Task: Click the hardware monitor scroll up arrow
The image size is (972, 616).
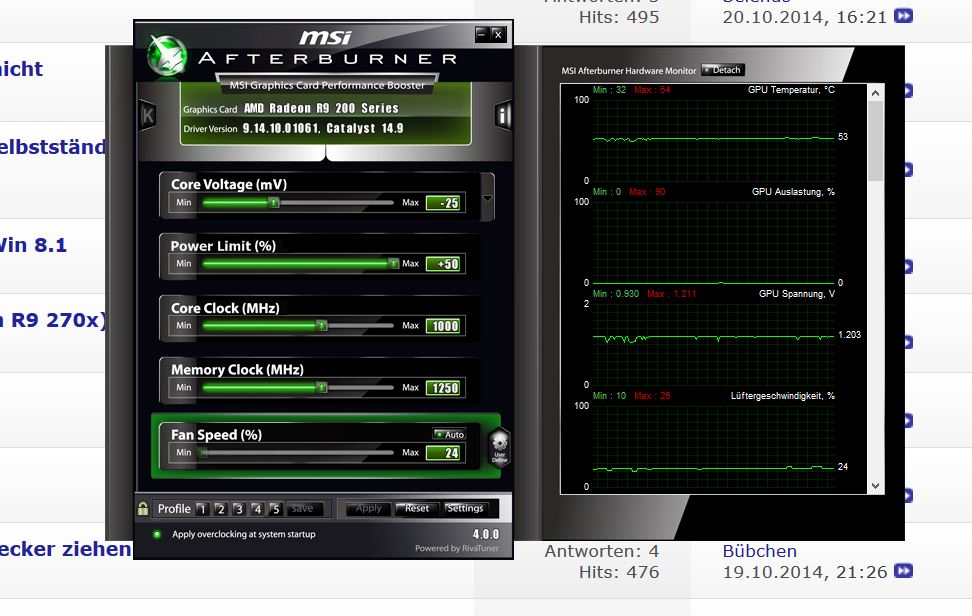Action: pos(875,93)
